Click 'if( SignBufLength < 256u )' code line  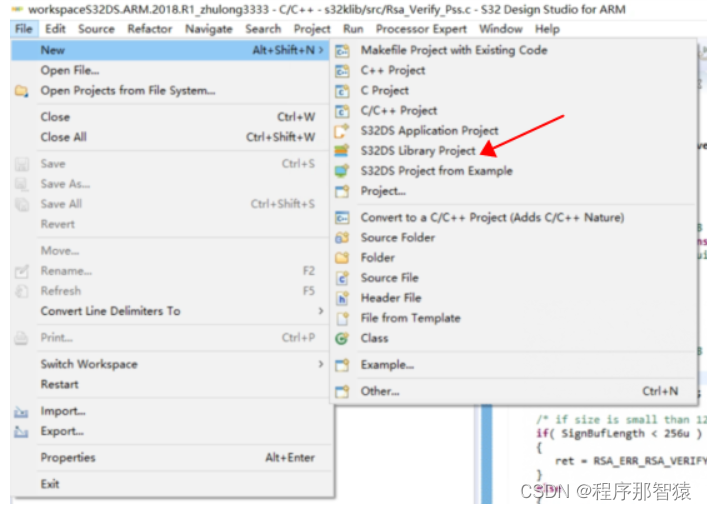619,434
